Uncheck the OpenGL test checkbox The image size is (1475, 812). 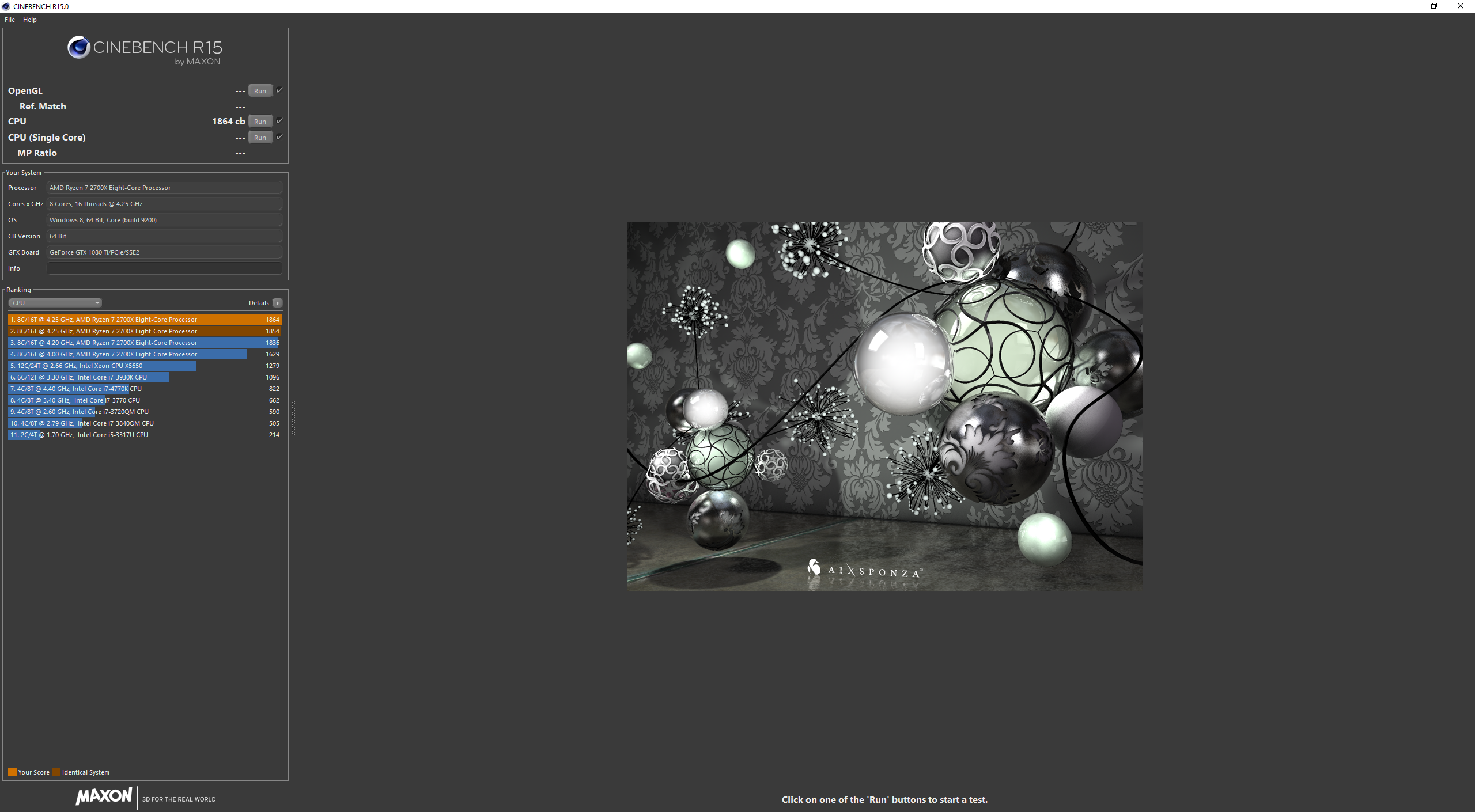[x=279, y=90]
